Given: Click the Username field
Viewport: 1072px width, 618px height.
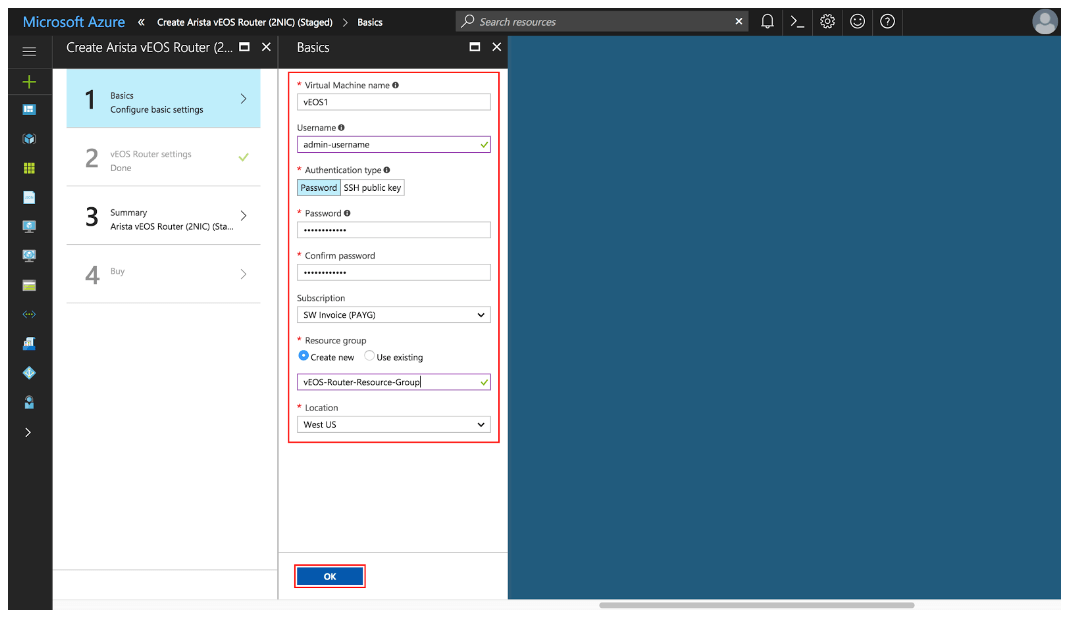Looking at the screenshot, I should (394, 145).
